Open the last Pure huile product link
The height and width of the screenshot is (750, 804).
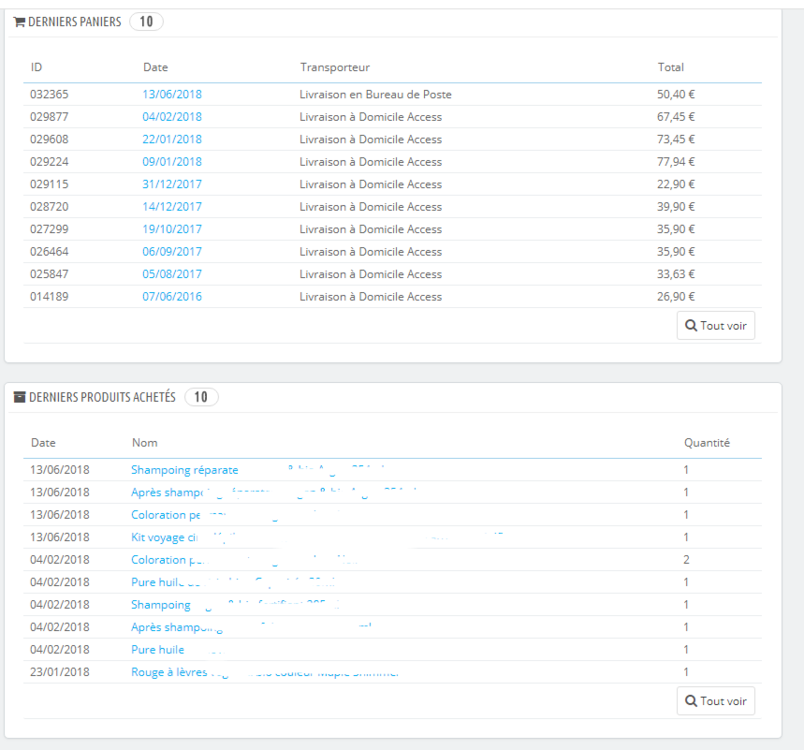[157, 650]
